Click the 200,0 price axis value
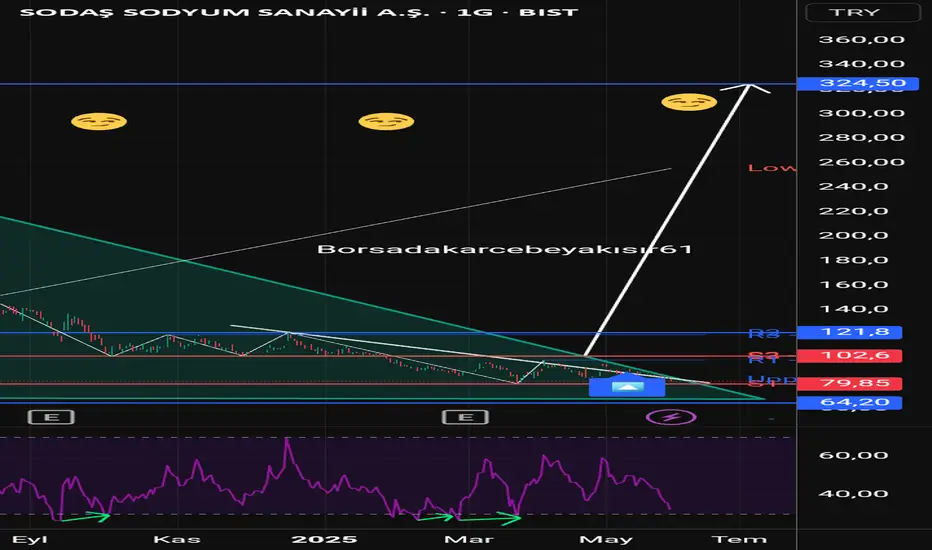The width and height of the screenshot is (932, 550). pos(854,235)
